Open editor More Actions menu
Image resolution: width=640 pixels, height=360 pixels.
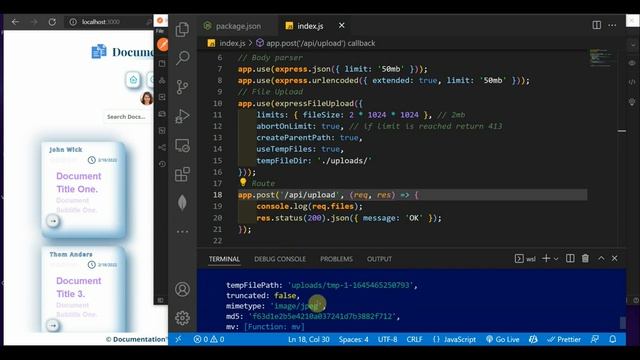coord(612,25)
